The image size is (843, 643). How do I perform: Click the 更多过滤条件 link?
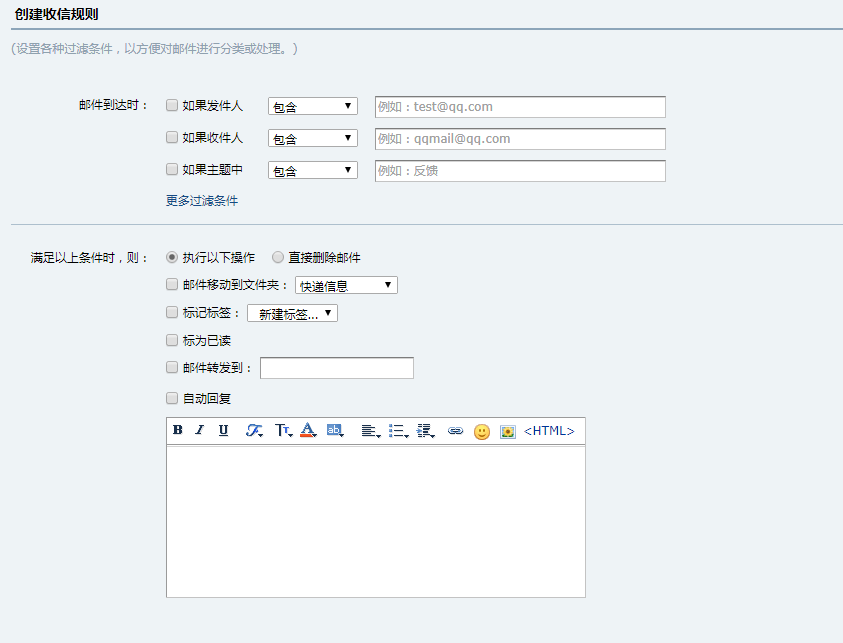tap(202, 200)
